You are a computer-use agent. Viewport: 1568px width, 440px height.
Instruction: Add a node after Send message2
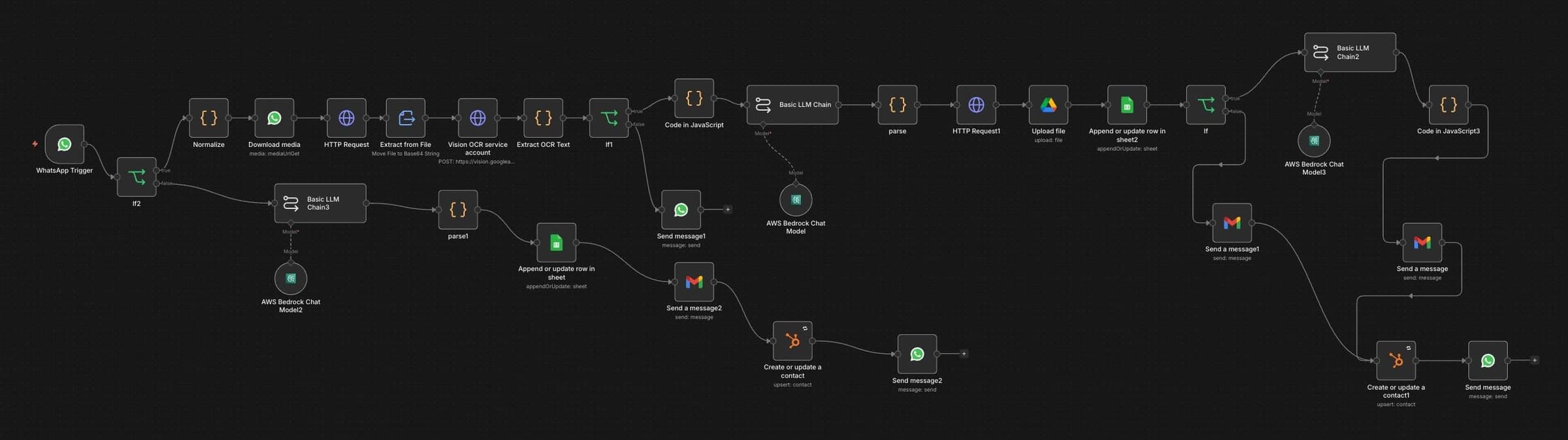pyautogui.click(x=964, y=354)
